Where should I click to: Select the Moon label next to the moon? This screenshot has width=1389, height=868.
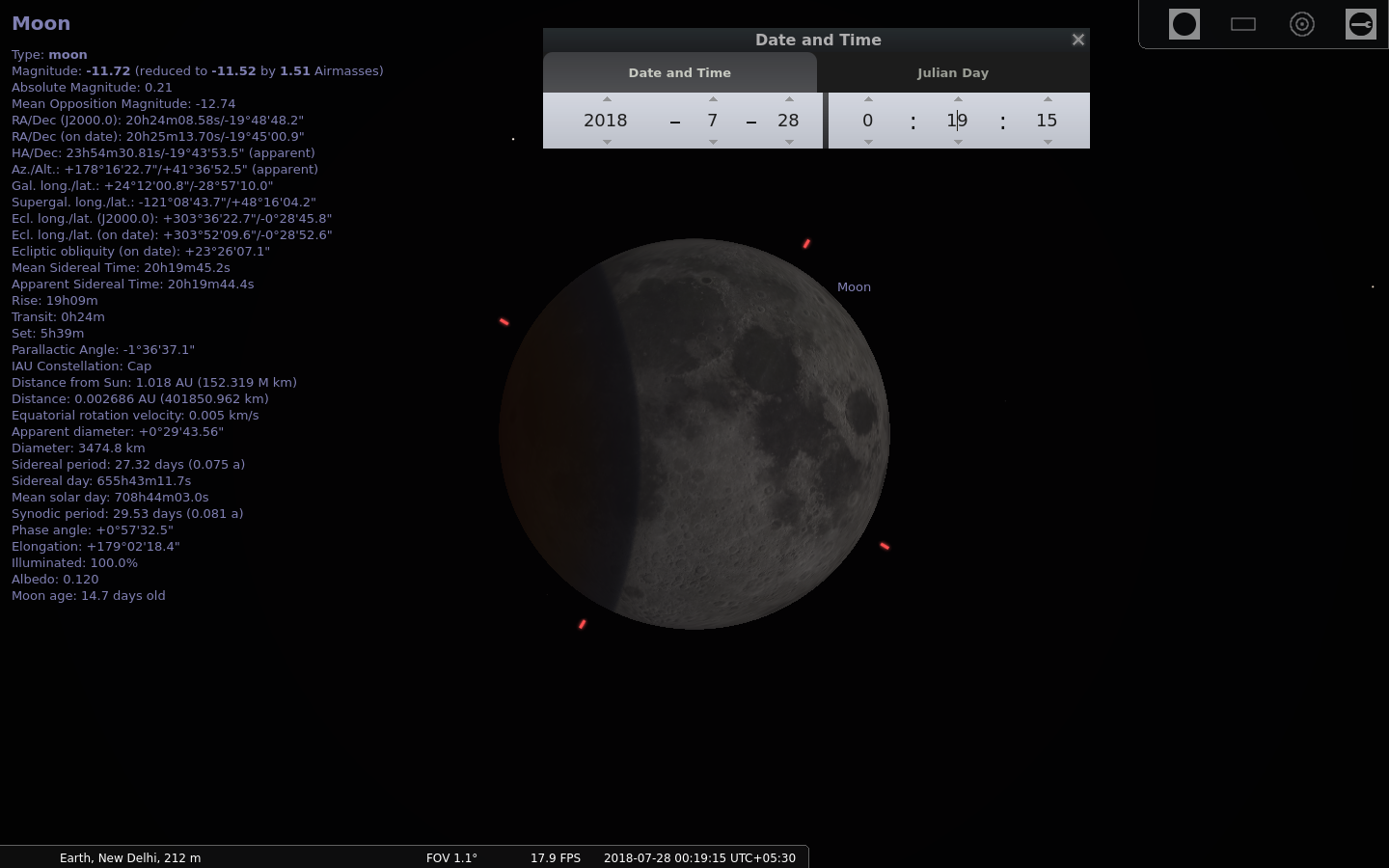(x=854, y=286)
